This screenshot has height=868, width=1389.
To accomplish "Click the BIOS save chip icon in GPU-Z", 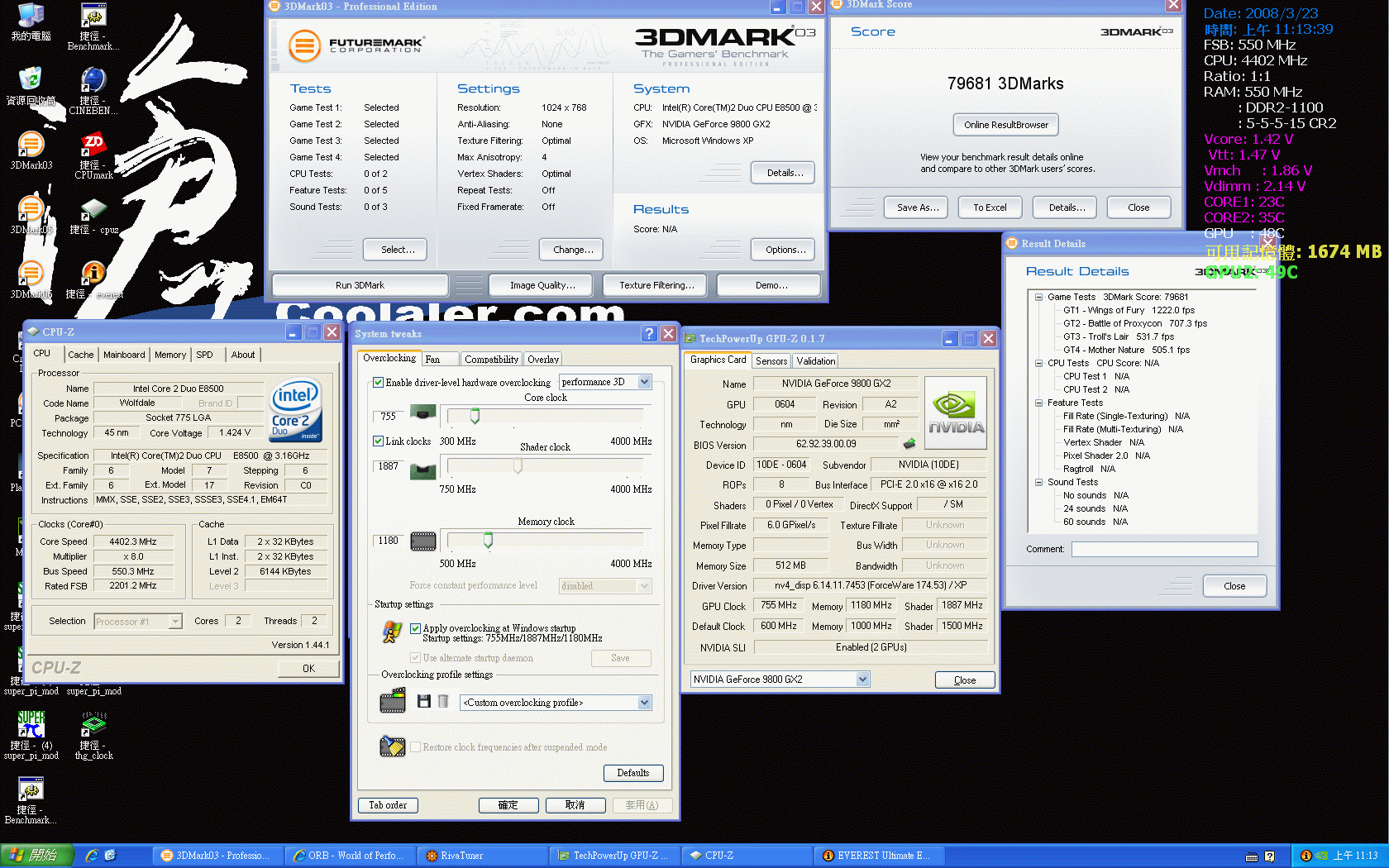I will click(909, 444).
